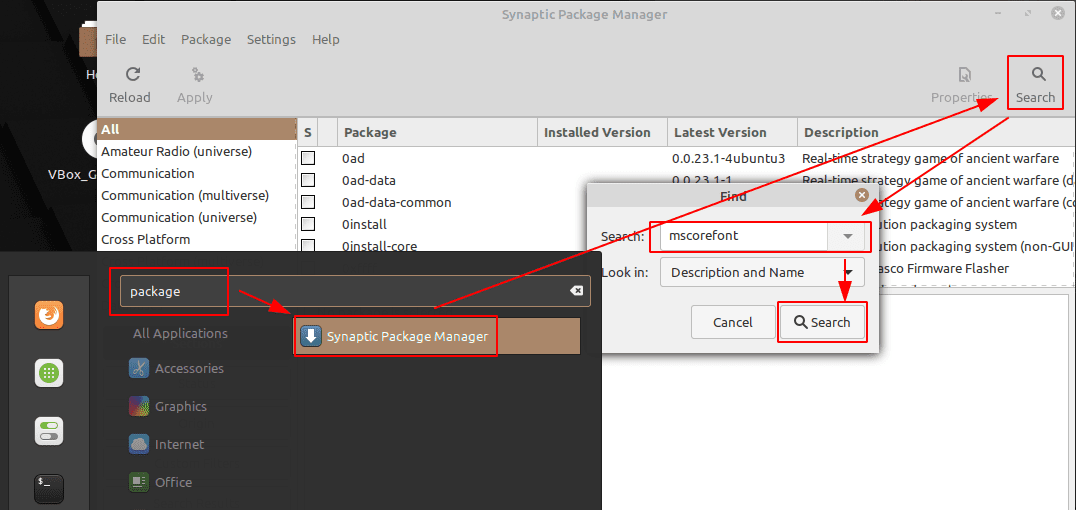1076x510 pixels.
Task: Mark the 0ad package checkbox
Action: (308, 159)
